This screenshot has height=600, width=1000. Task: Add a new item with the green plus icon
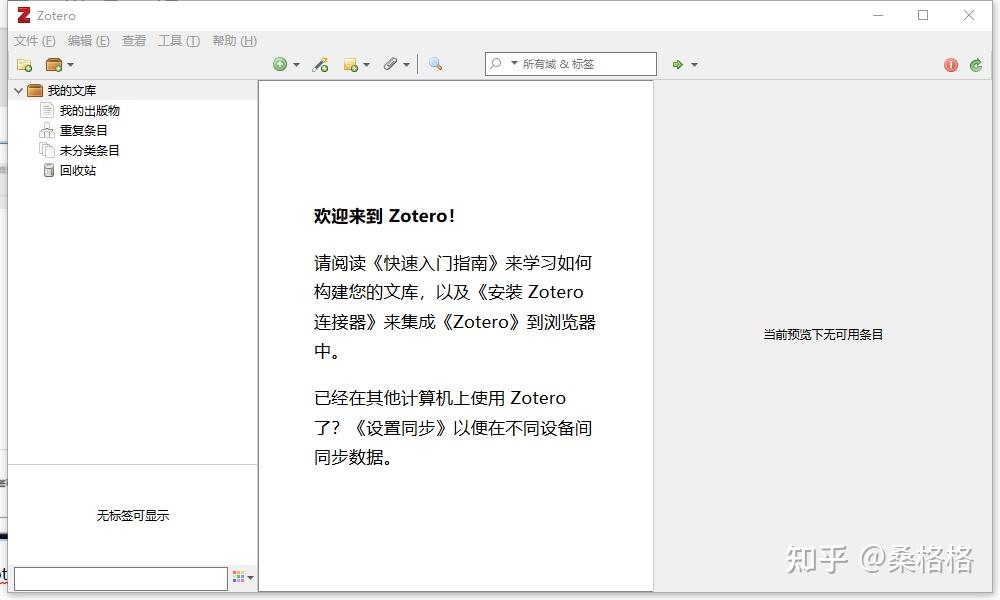pyautogui.click(x=281, y=64)
